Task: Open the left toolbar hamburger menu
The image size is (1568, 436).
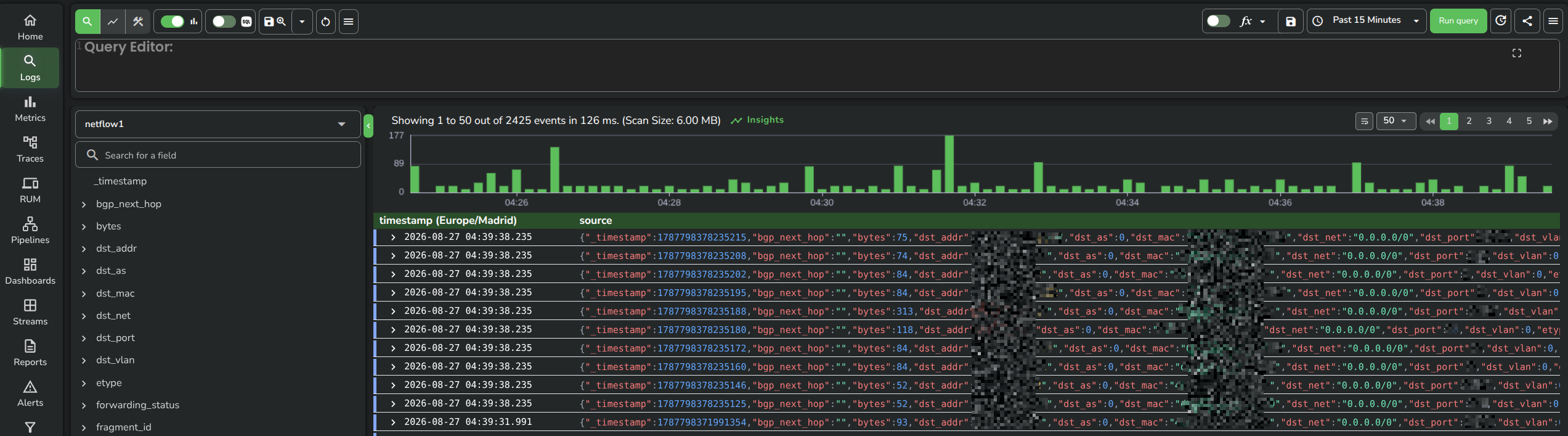Action: point(349,22)
